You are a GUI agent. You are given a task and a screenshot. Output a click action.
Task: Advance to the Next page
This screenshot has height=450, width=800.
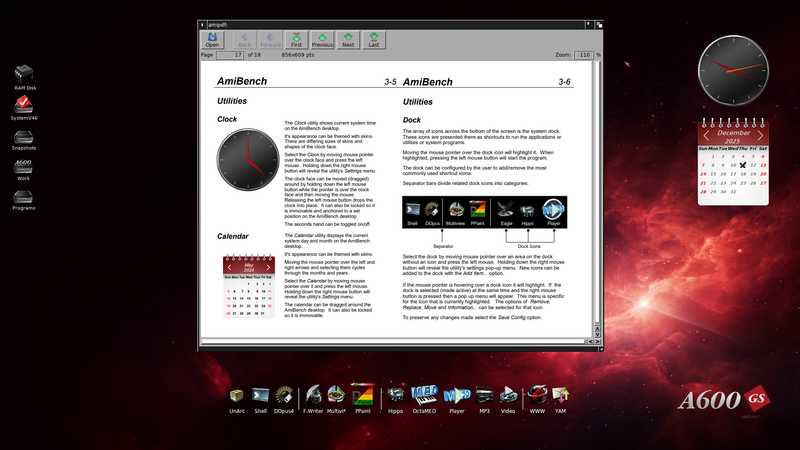pyautogui.click(x=348, y=39)
